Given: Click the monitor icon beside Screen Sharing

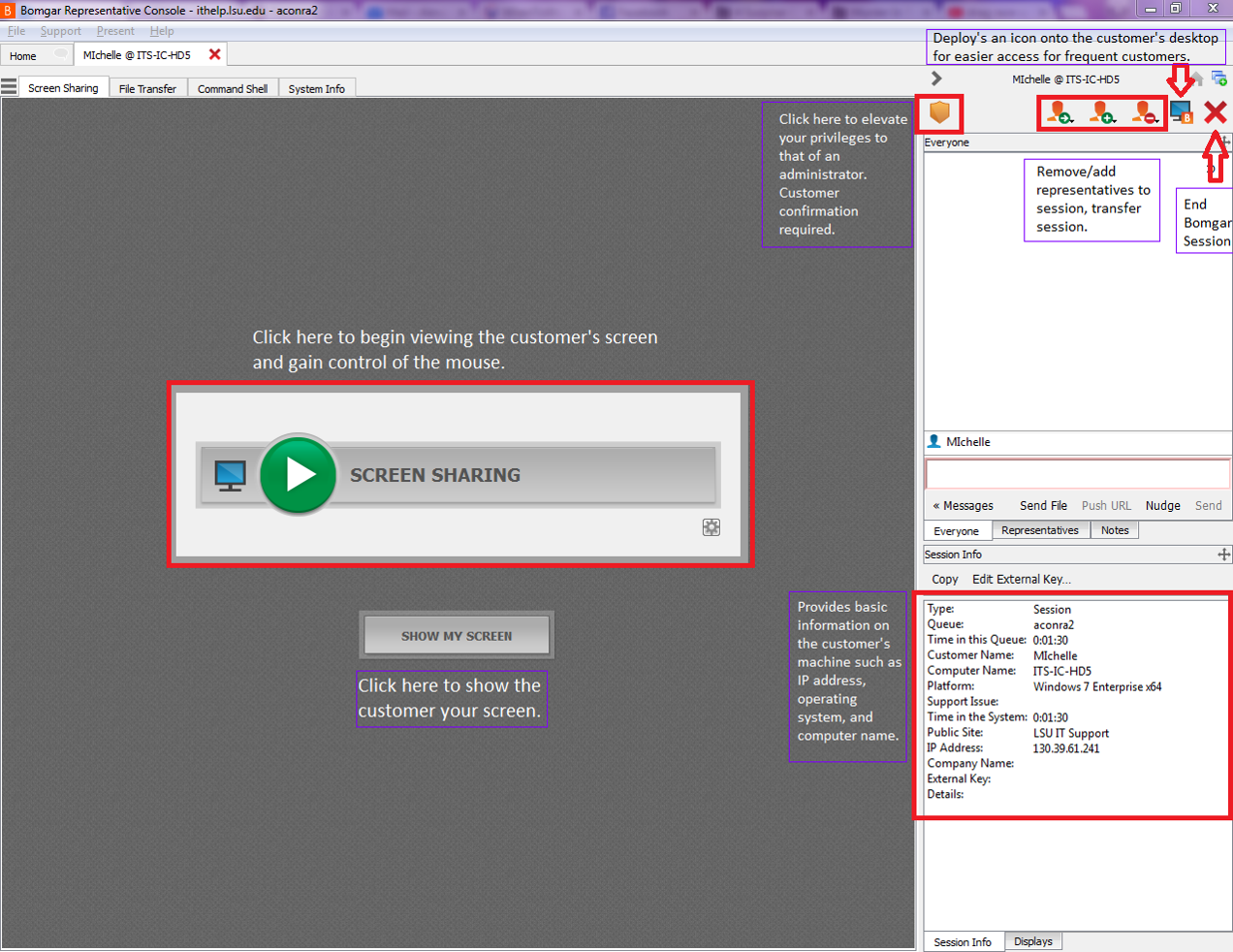Looking at the screenshot, I should coord(231,475).
